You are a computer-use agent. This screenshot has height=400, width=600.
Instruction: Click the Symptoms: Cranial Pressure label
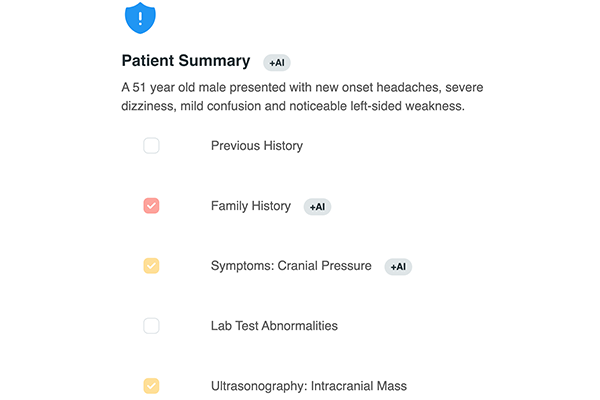coord(291,266)
